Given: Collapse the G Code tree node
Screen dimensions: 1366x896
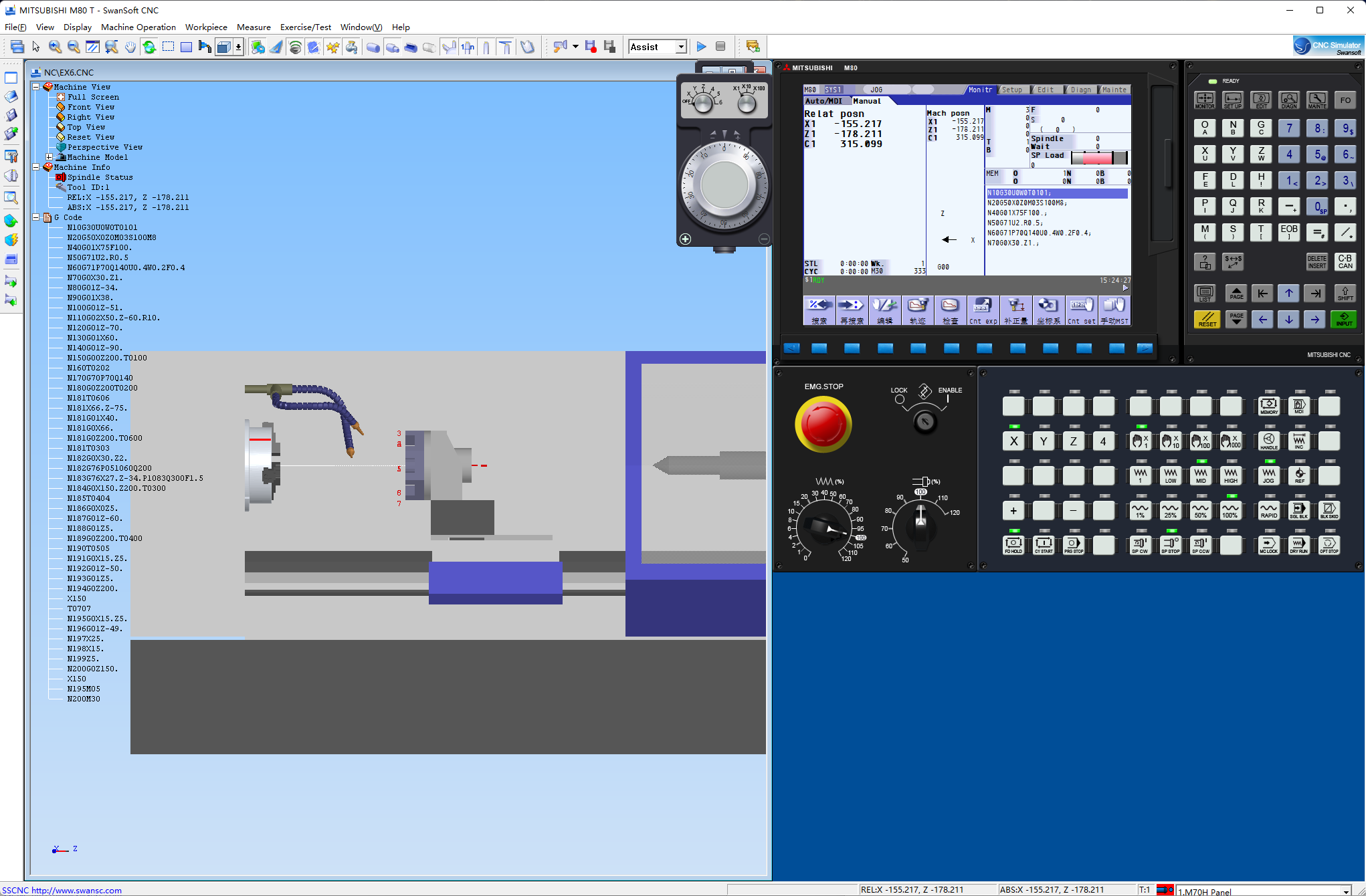Looking at the screenshot, I should click(x=36, y=217).
